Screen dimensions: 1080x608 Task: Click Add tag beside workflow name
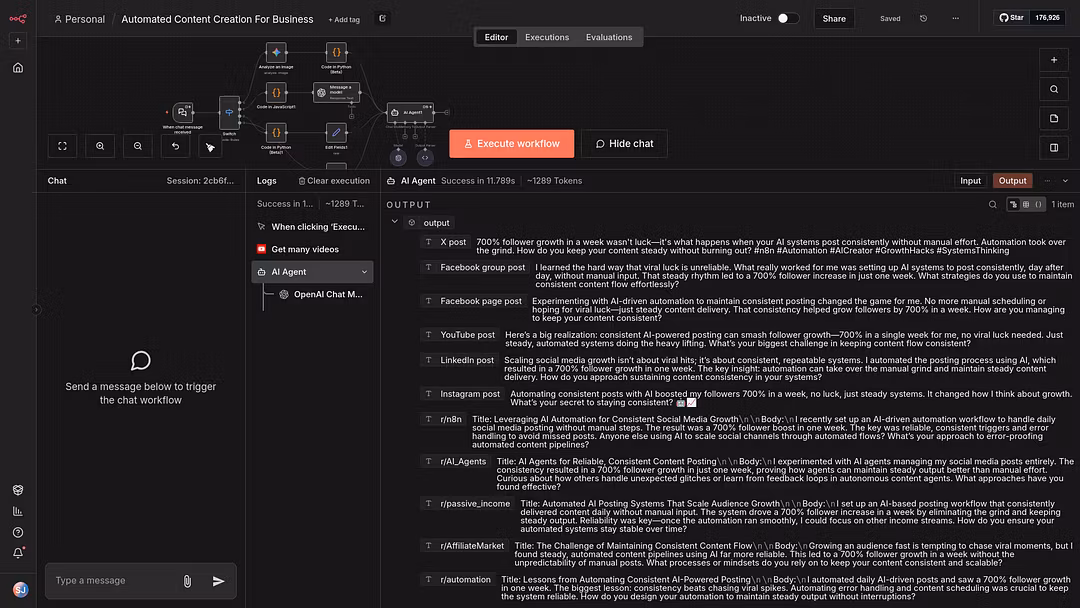point(344,20)
